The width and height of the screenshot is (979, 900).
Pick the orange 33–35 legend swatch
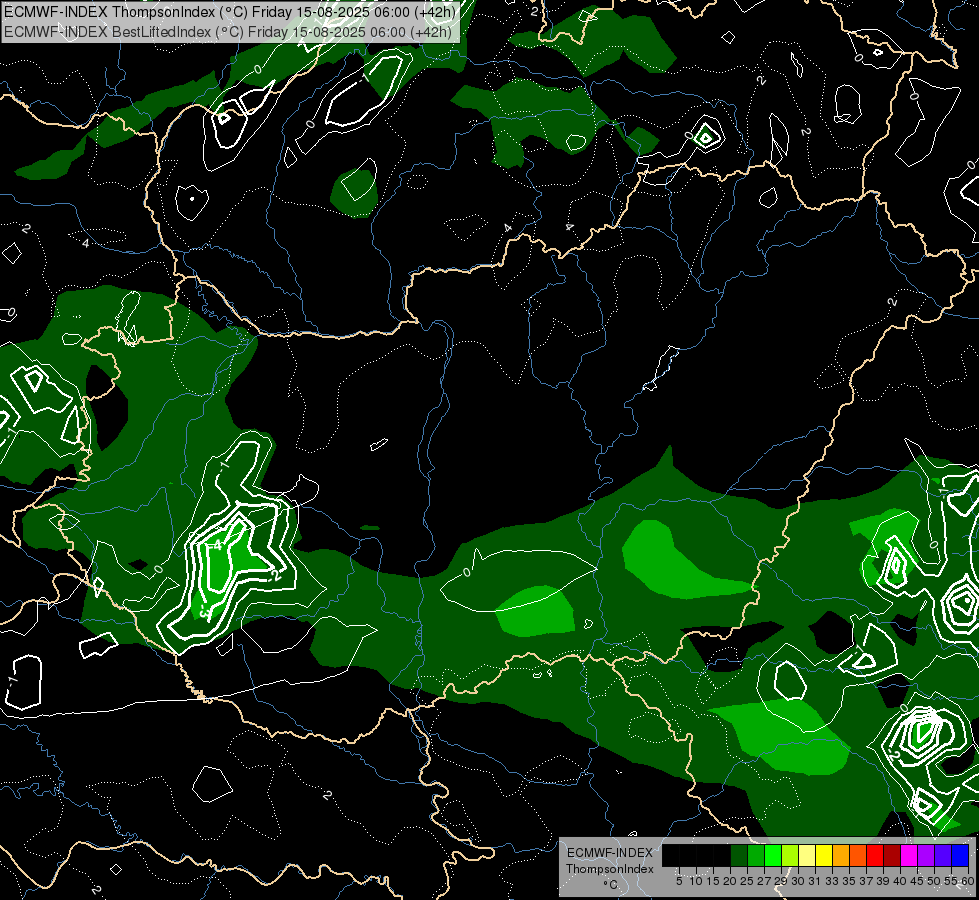click(841, 855)
